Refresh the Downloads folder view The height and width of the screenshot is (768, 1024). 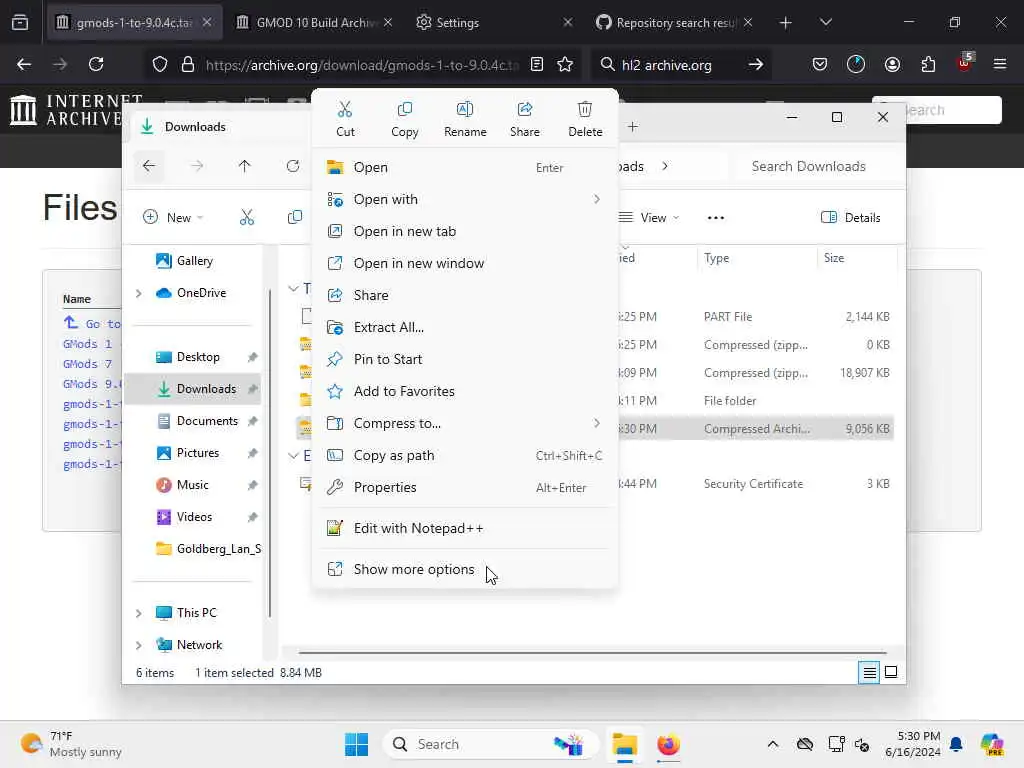(x=293, y=166)
